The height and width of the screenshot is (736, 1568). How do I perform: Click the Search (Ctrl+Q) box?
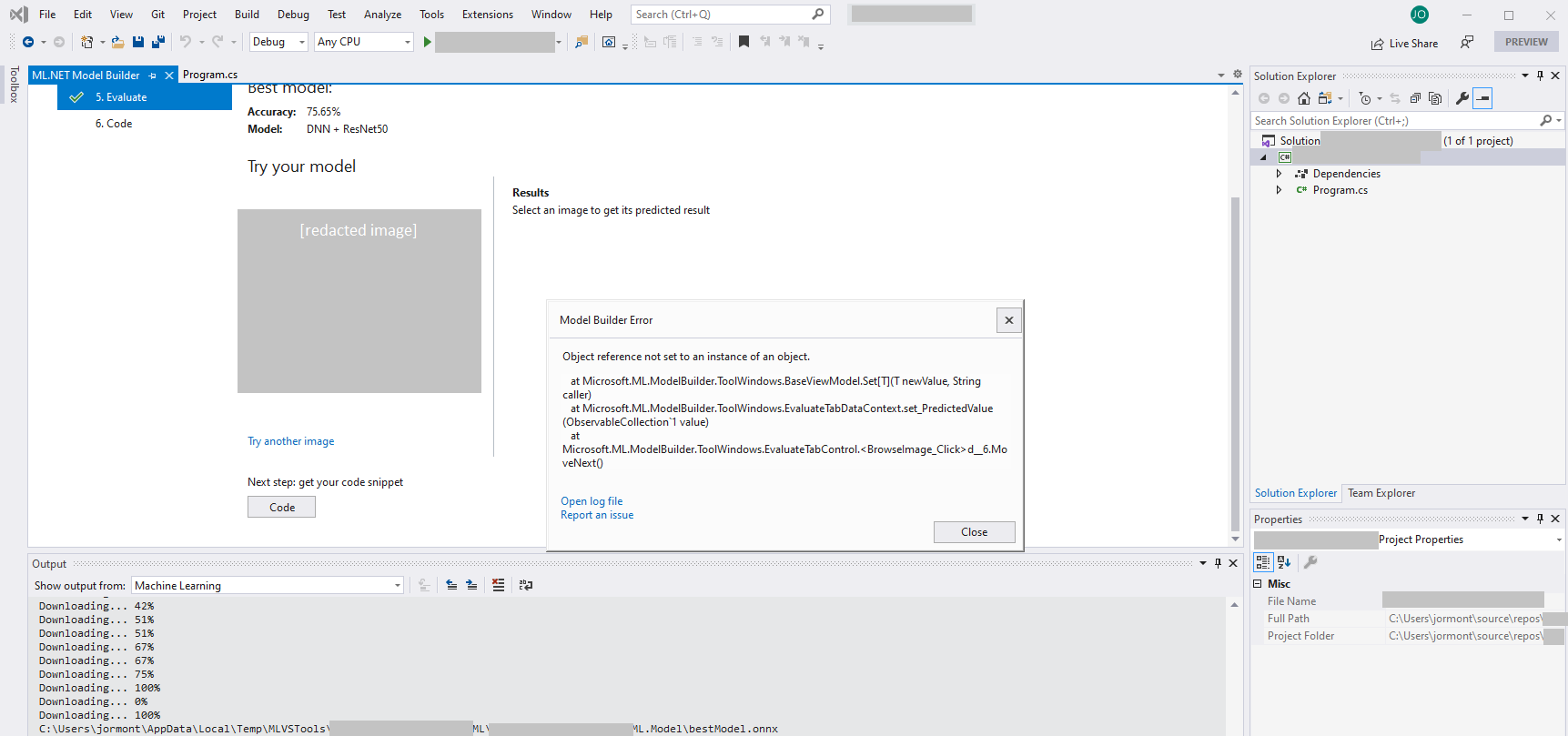(x=730, y=15)
